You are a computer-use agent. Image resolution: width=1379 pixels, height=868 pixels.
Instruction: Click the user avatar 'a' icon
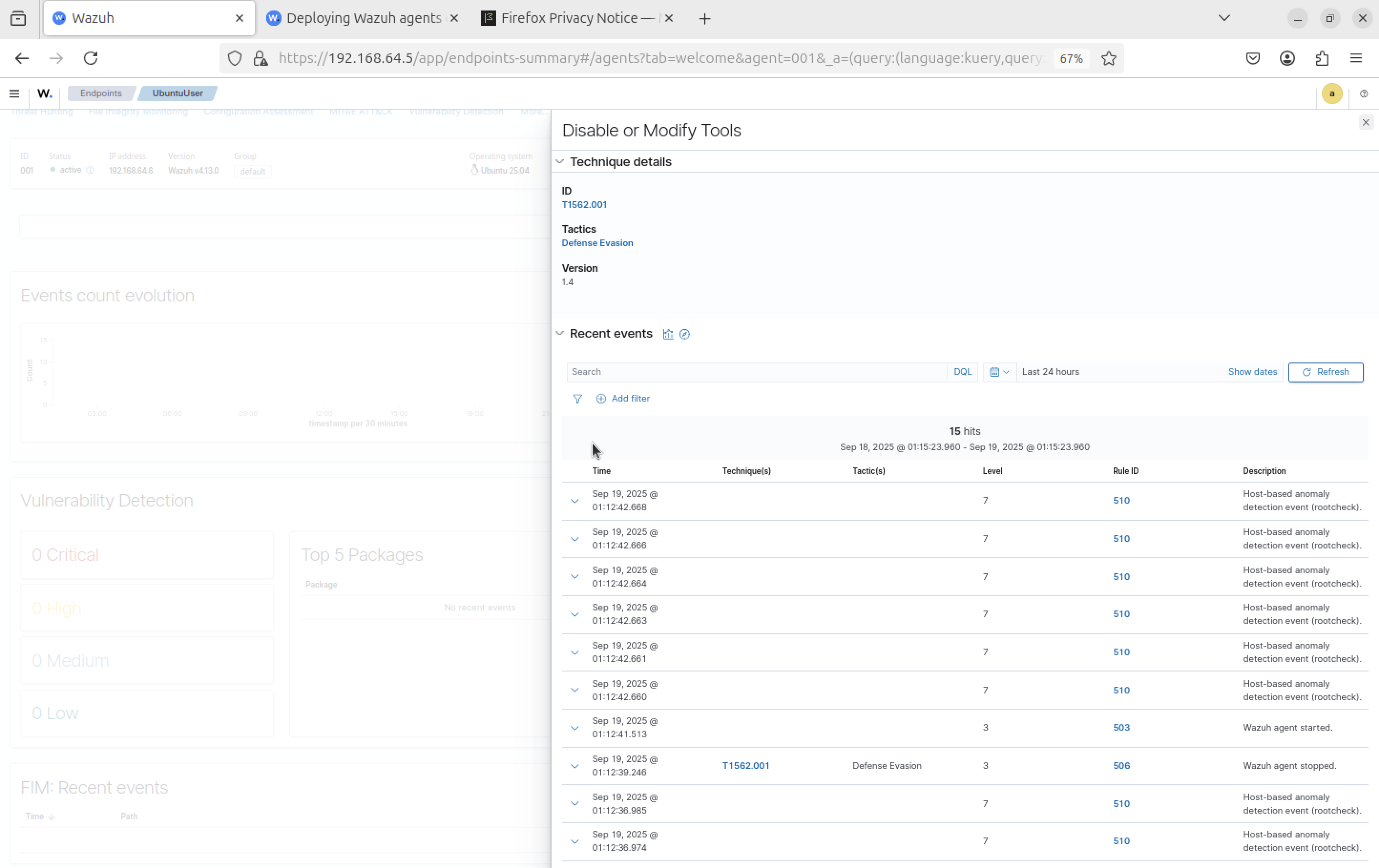point(1331,93)
